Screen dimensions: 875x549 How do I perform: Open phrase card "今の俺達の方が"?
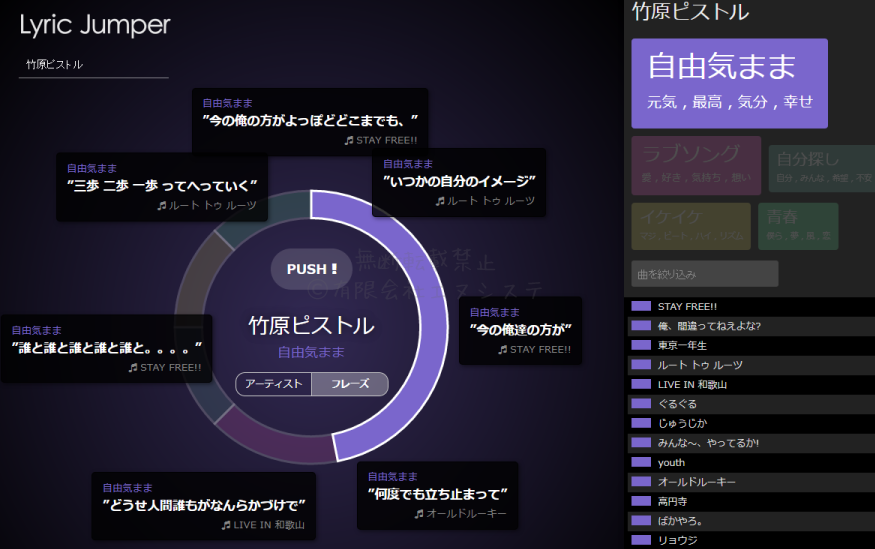click(520, 331)
